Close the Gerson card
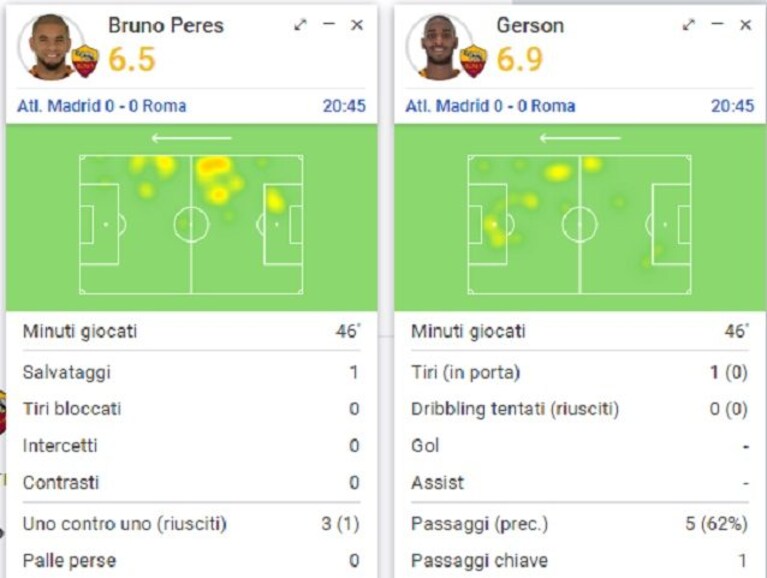 [745, 24]
